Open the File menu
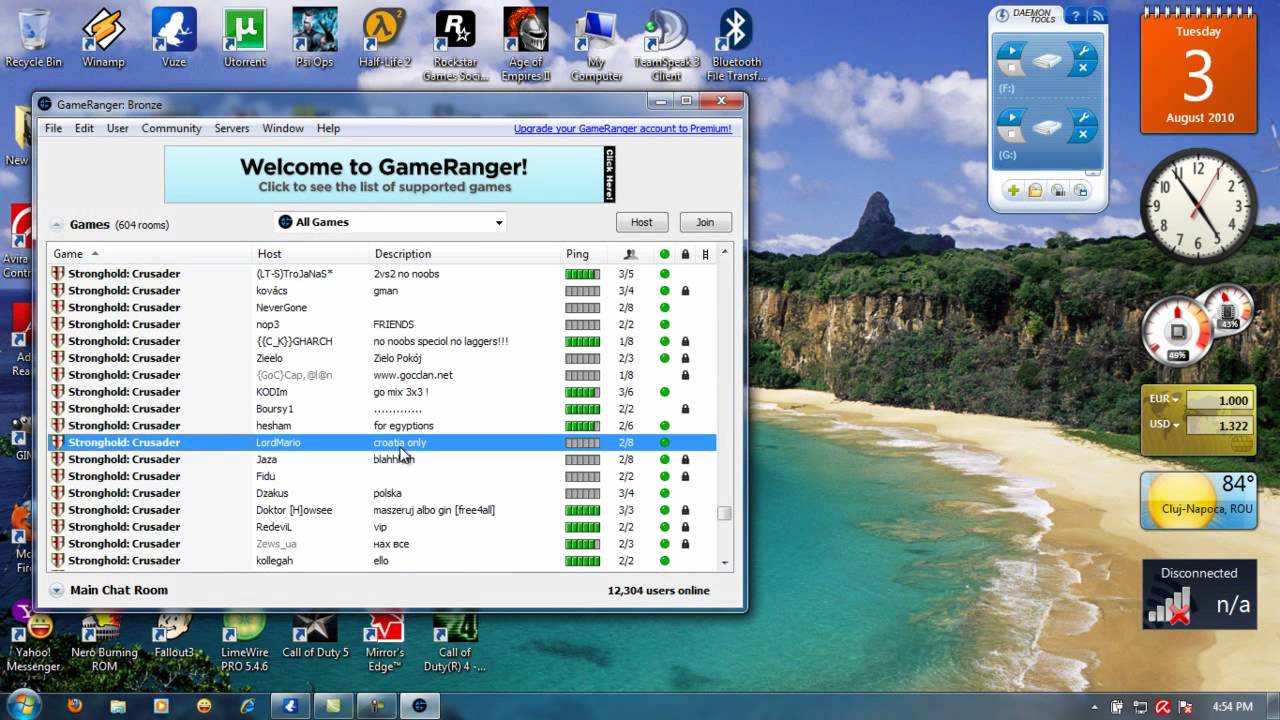The width and height of the screenshot is (1280, 720). 53,128
